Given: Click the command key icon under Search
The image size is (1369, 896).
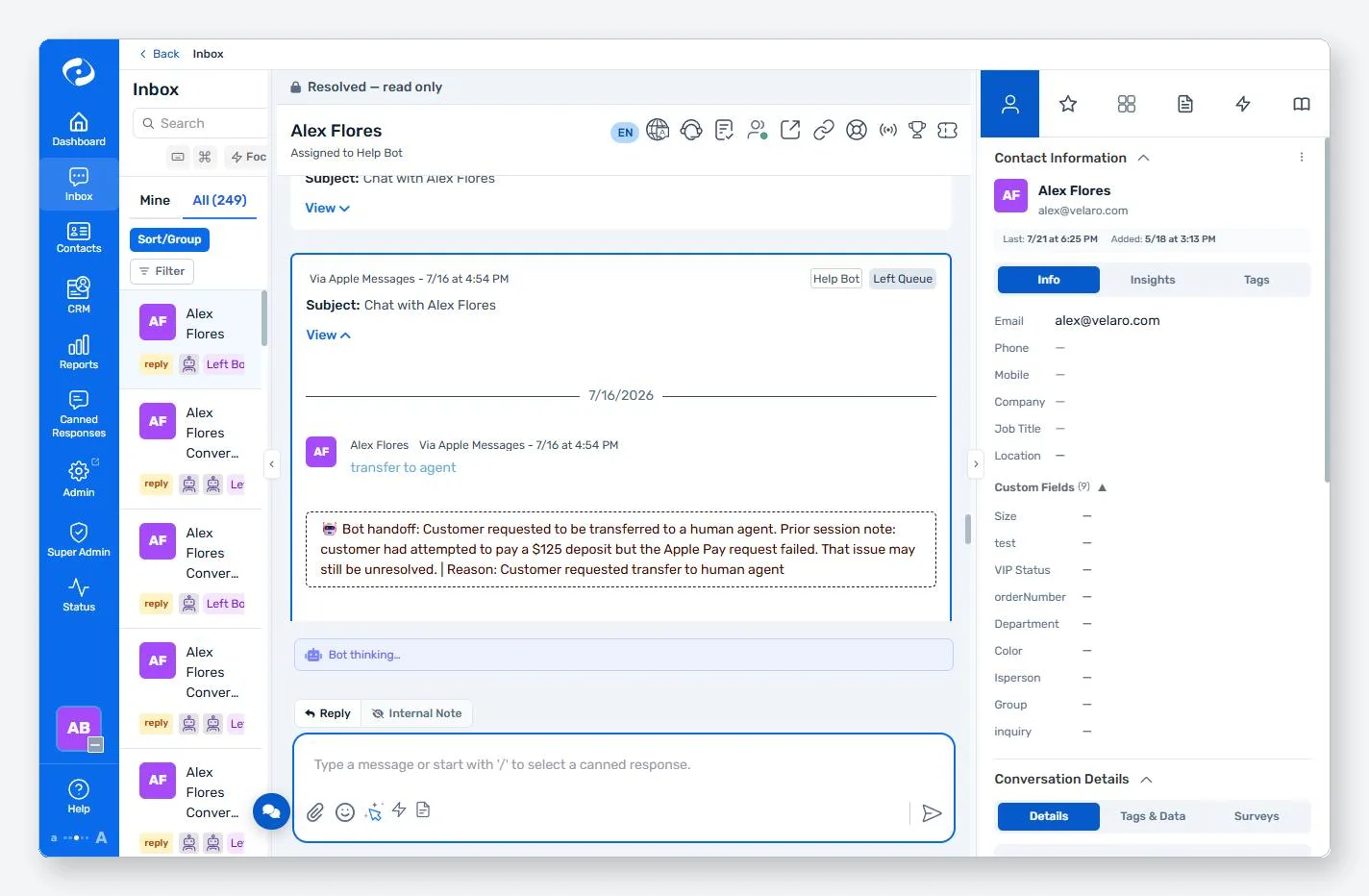Looking at the screenshot, I should click(205, 157).
